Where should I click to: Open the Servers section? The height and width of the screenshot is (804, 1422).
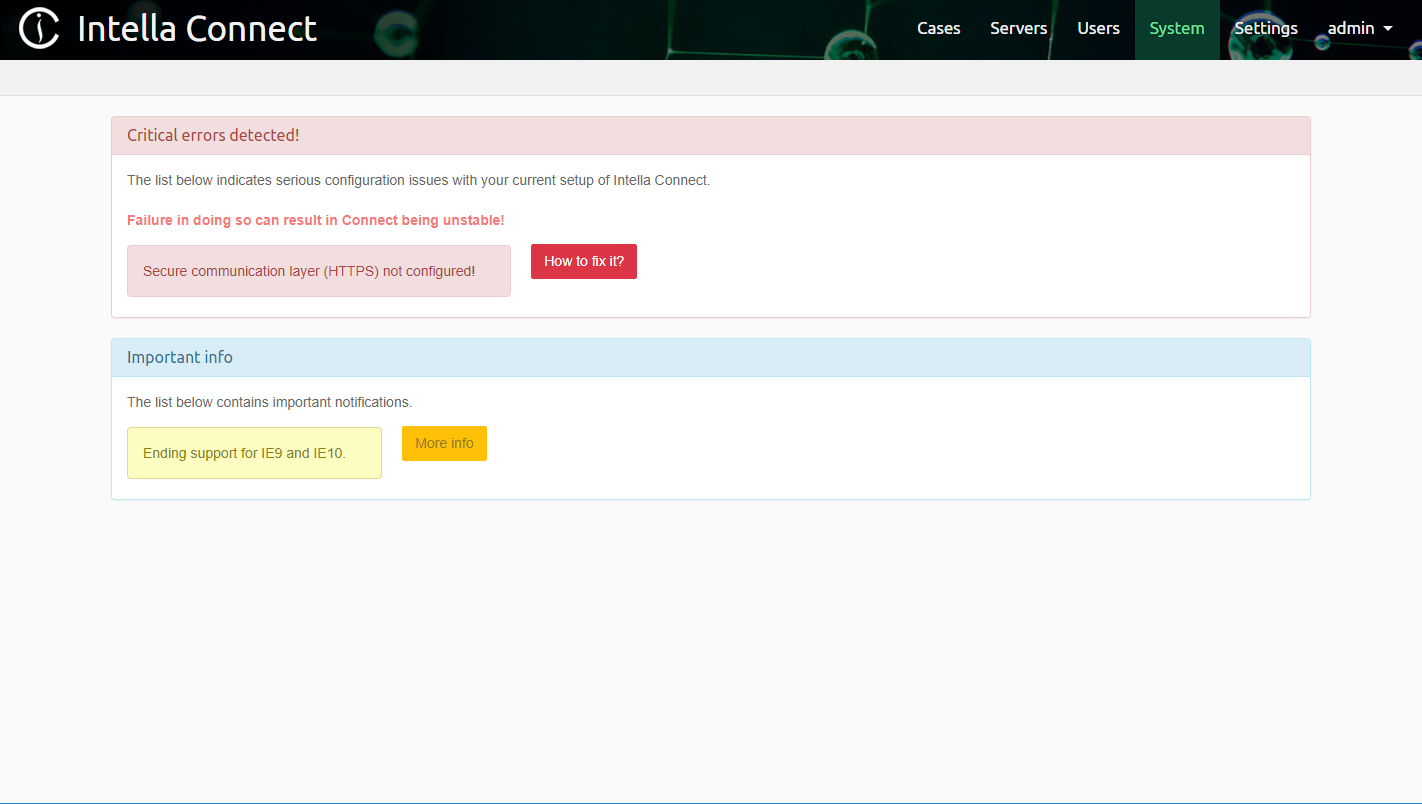pos(1018,28)
